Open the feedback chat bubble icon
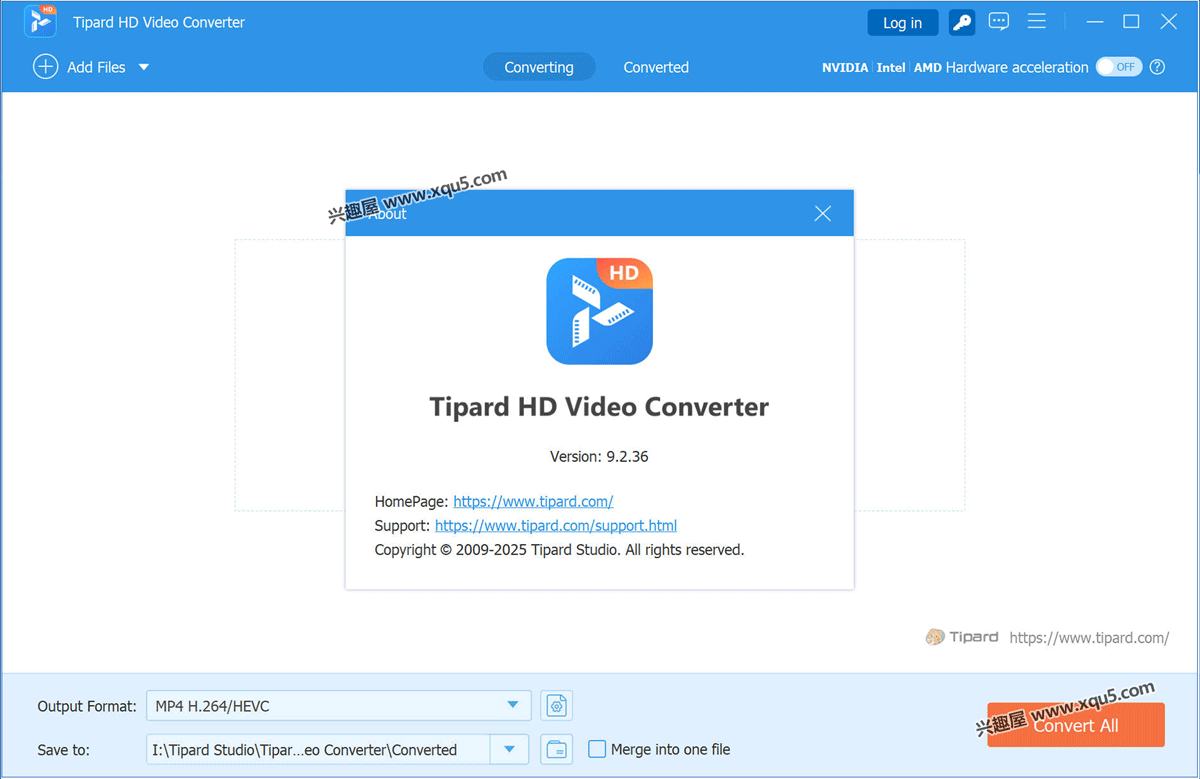1200x779 pixels. pos(998,22)
